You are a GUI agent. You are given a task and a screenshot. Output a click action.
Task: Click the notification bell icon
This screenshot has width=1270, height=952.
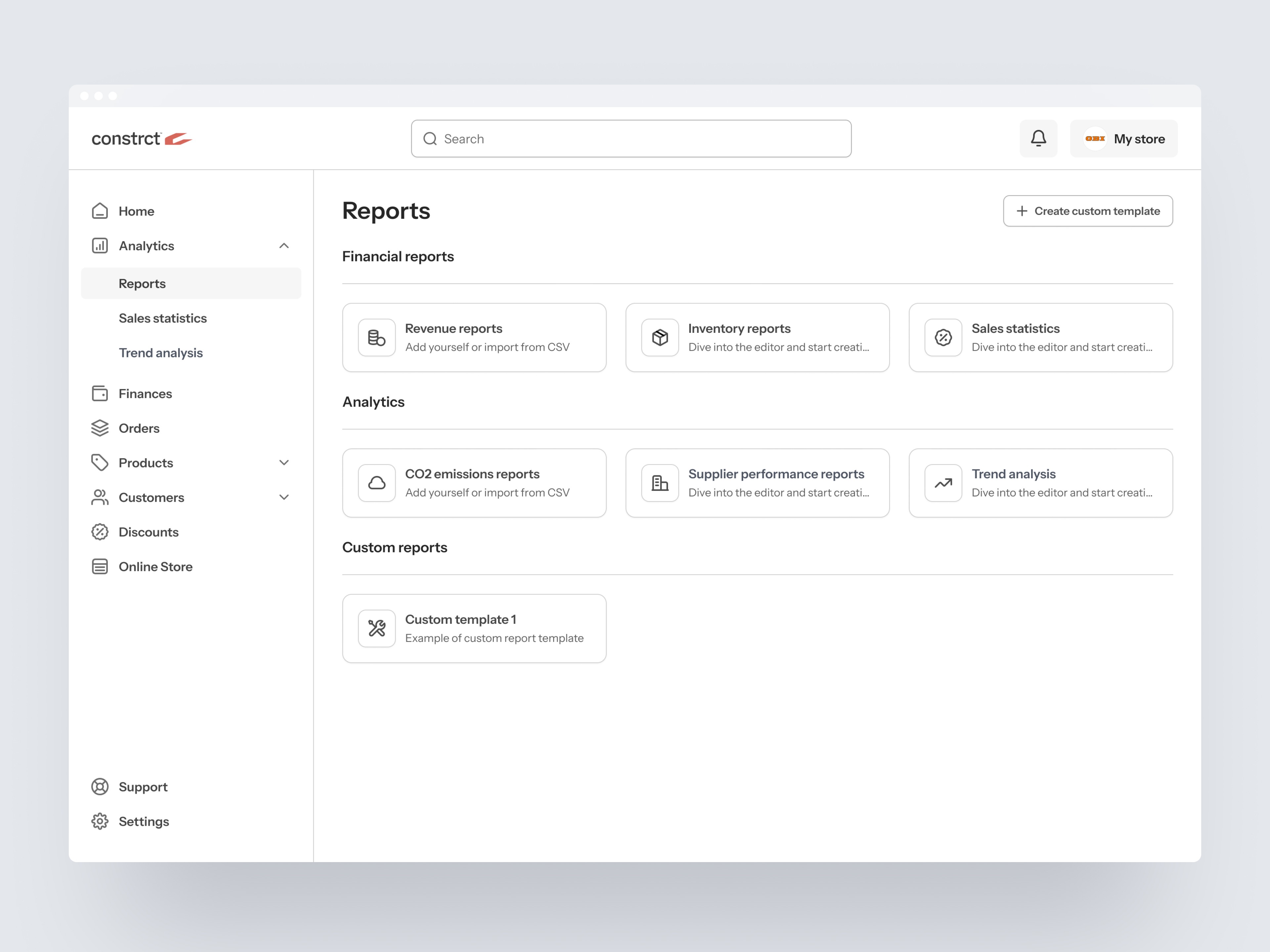coord(1038,138)
